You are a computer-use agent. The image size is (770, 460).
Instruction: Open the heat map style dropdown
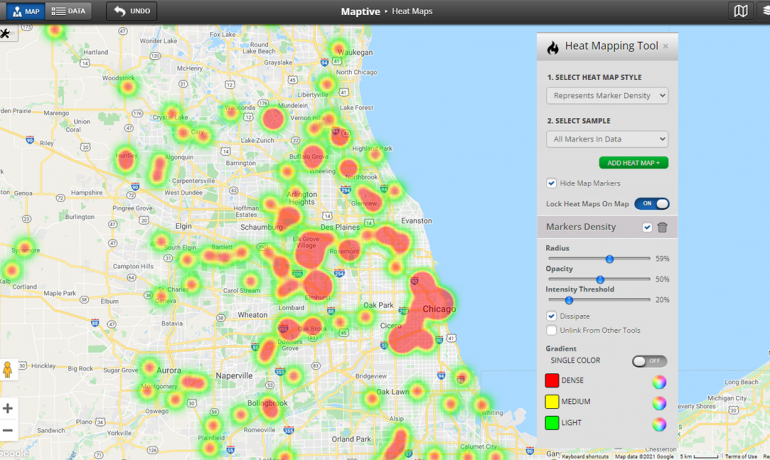pyautogui.click(x=607, y=96)
